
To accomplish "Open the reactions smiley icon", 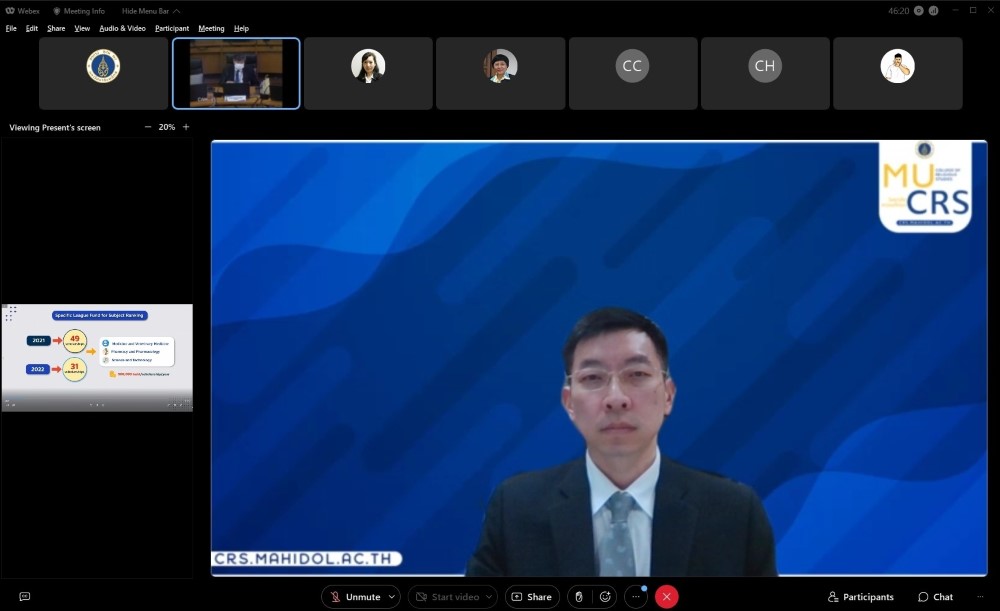I will pos(605,597).
